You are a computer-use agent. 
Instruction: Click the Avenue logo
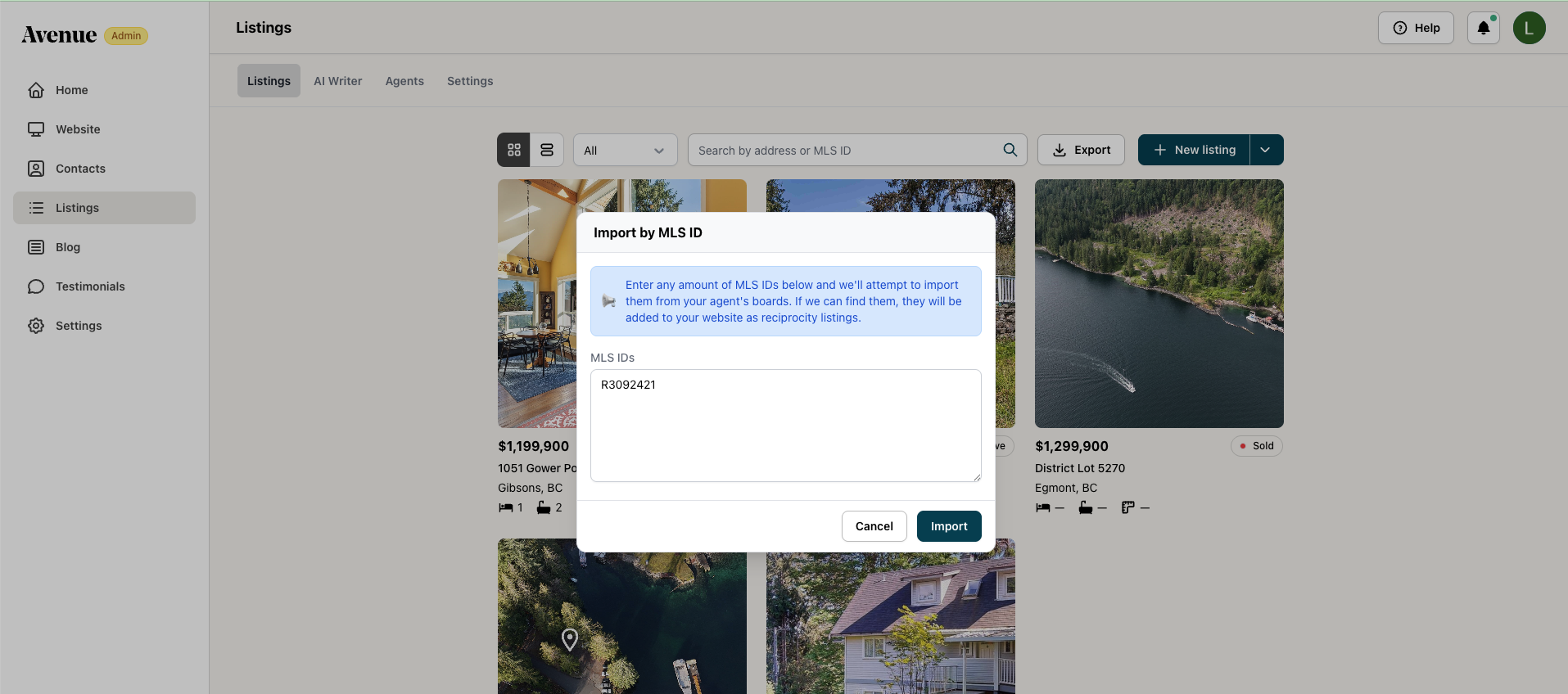59,35
